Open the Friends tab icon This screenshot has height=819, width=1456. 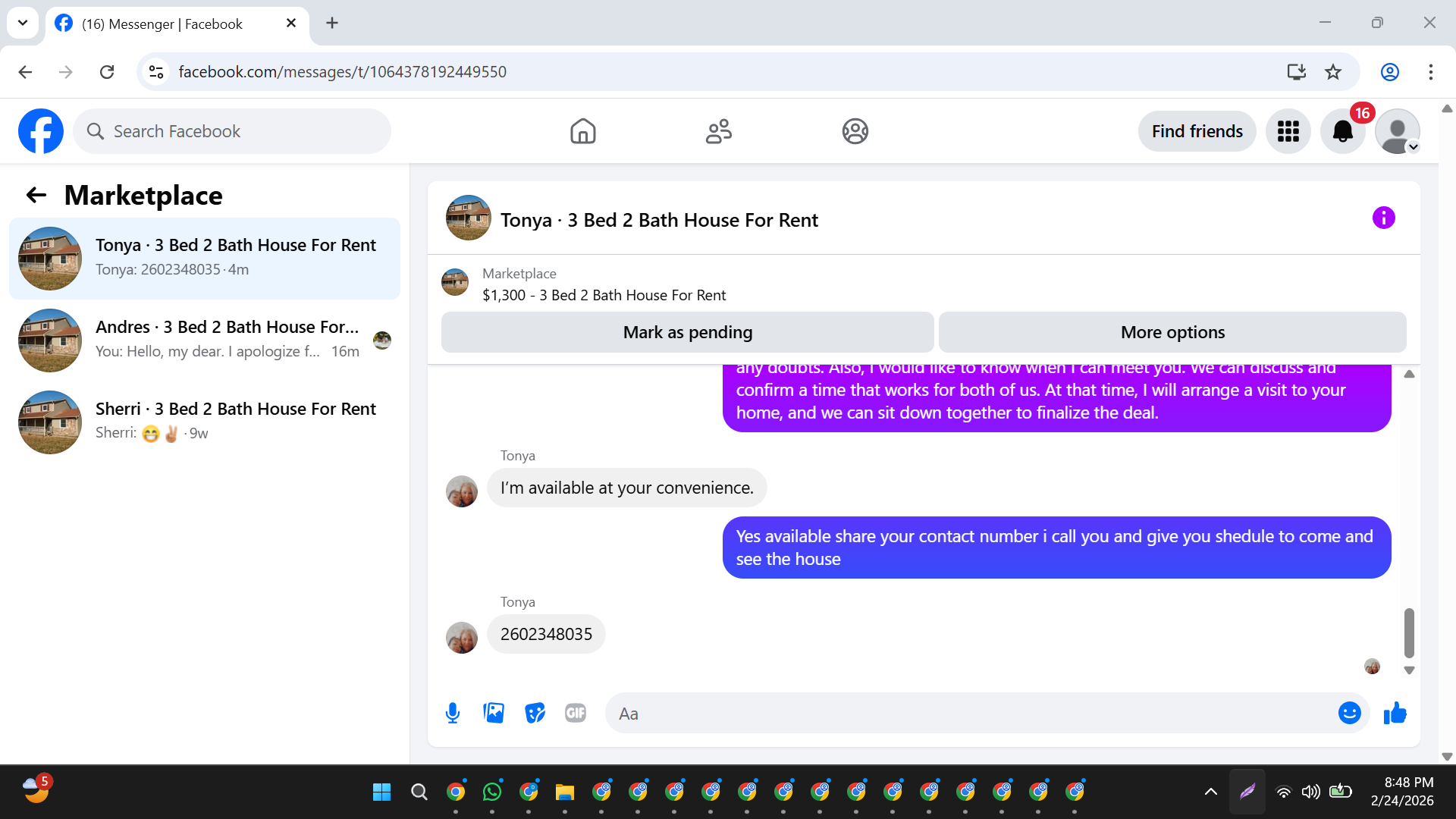click(x=718, y=131)
